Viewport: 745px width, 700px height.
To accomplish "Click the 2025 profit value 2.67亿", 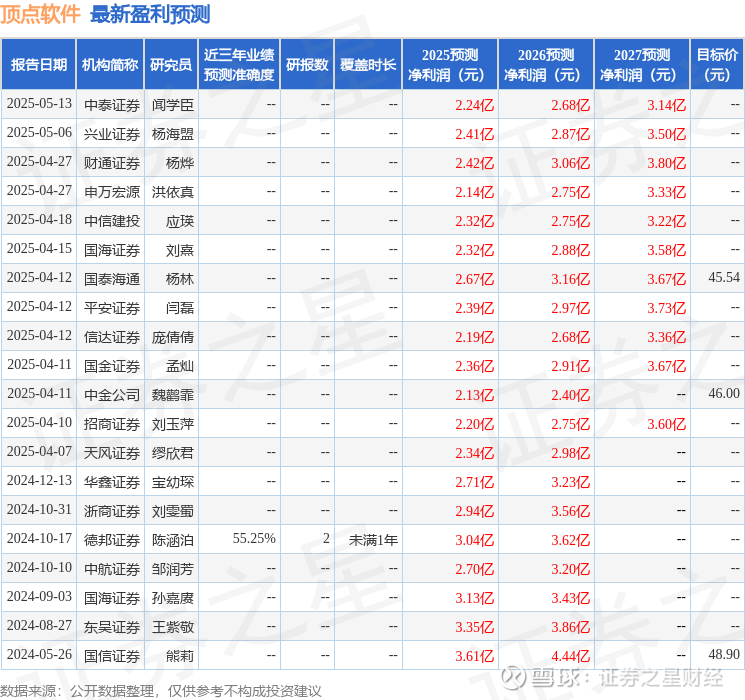I will [475, 279].
